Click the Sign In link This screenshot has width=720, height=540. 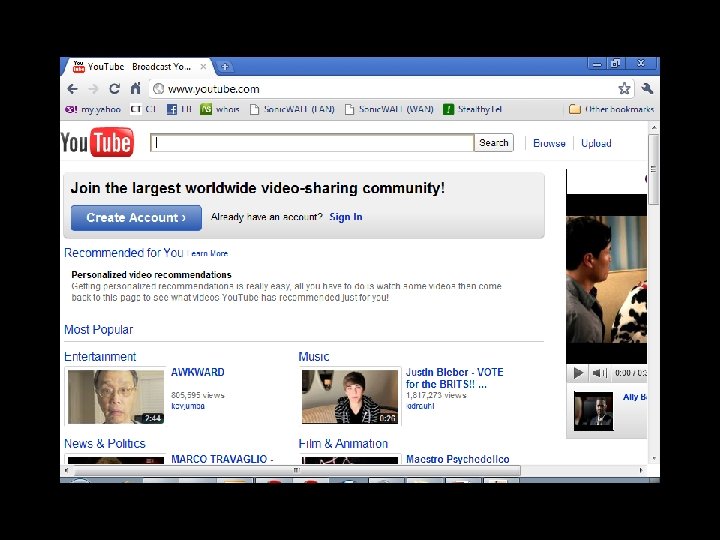346,217
